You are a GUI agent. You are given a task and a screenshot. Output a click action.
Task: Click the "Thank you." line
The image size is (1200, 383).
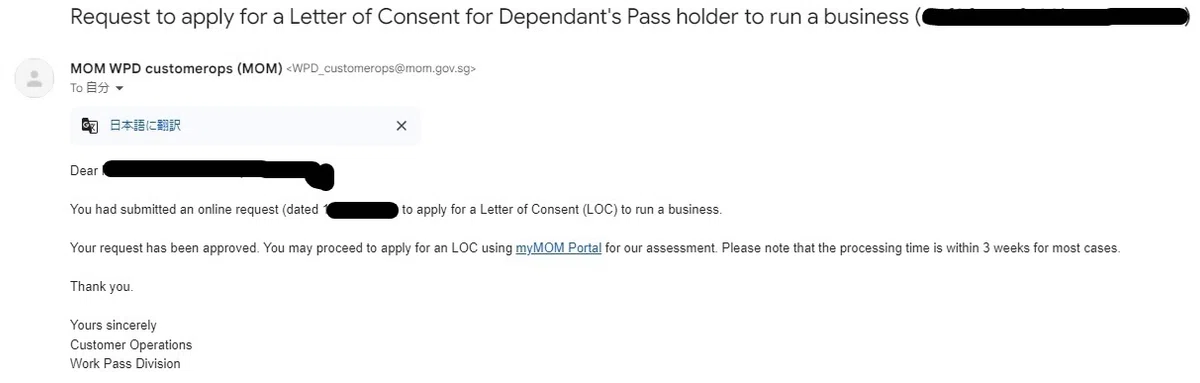pos(101,286)
